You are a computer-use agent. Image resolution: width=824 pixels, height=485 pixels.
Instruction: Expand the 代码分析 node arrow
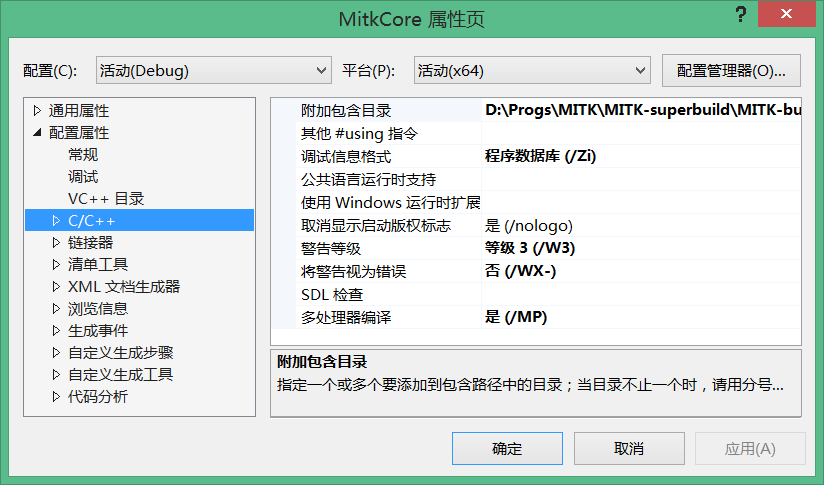[56, 397]
